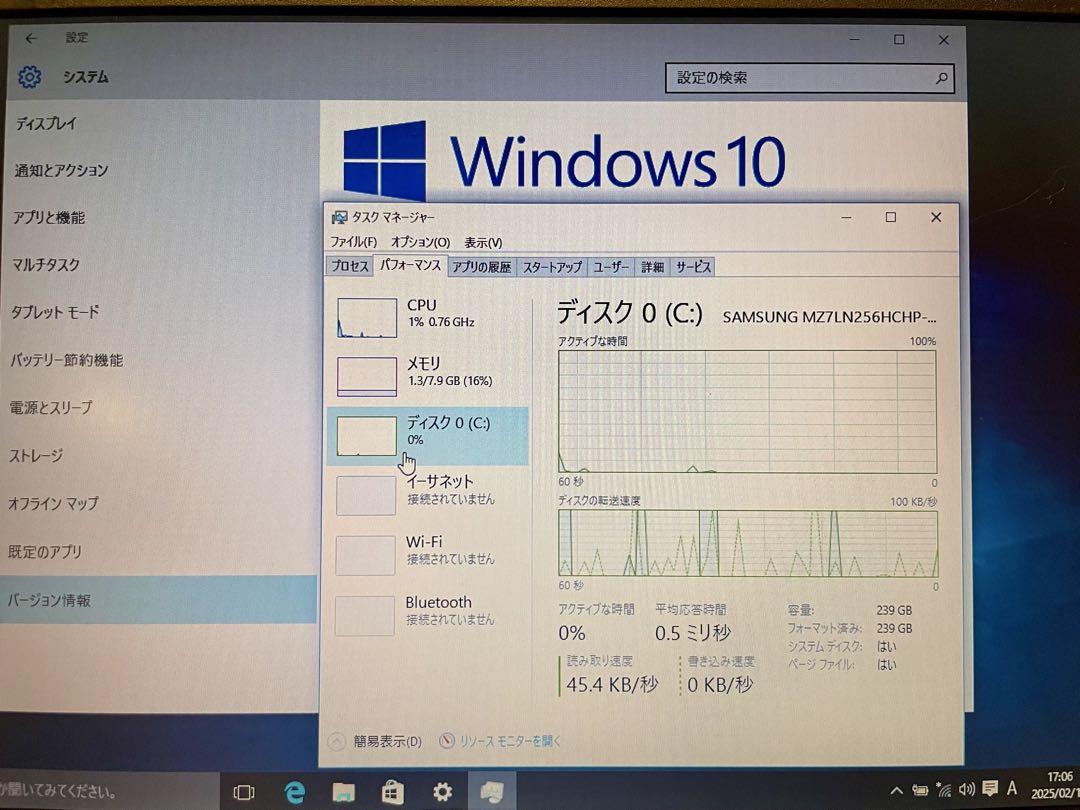1080x810 pixels.
Task: Click the Cortana search box on taskbar
Action: click(110, 791)
